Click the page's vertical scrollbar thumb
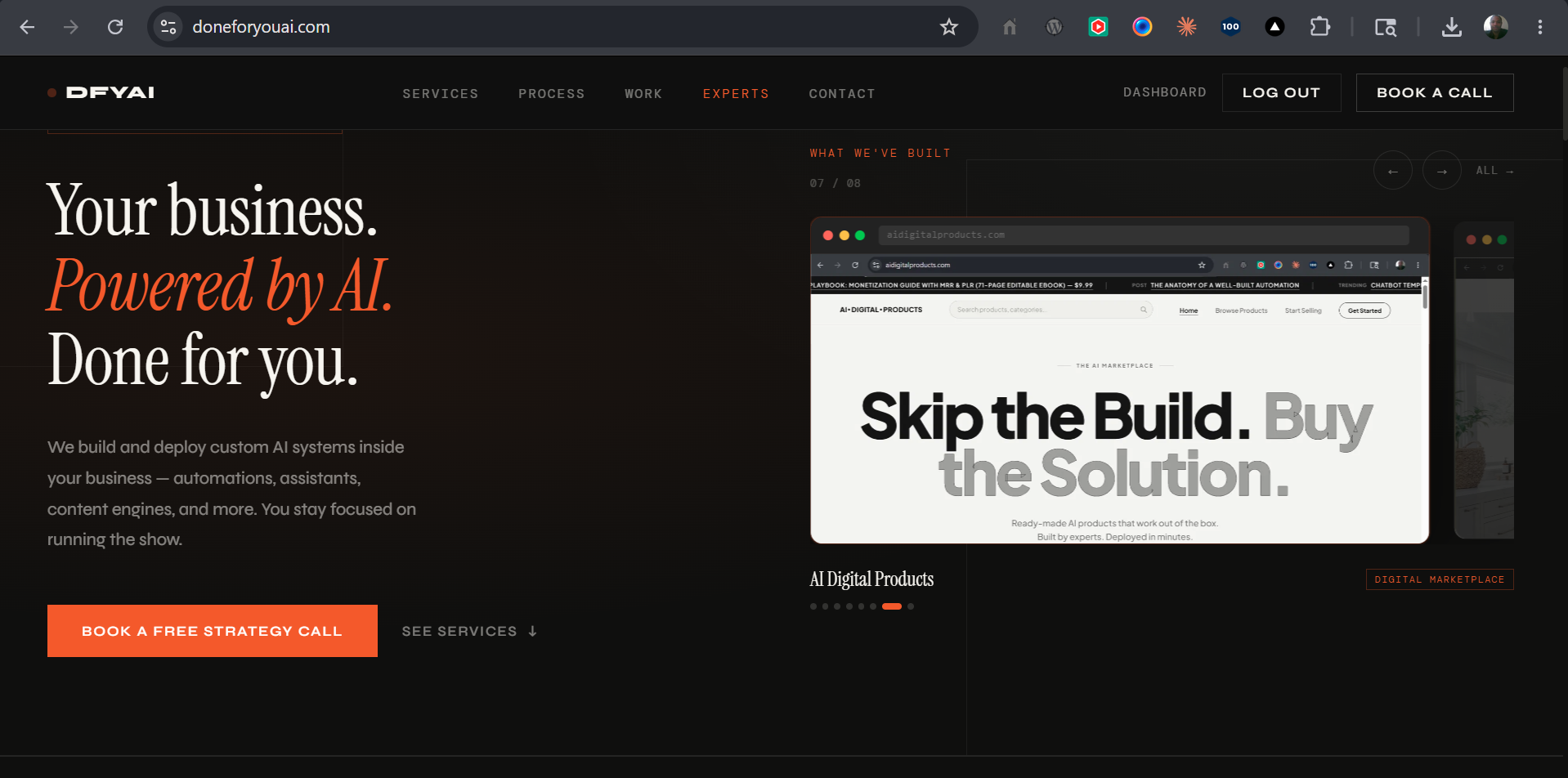Screen dimensions: 1568x778 (x=1565, y=104)
